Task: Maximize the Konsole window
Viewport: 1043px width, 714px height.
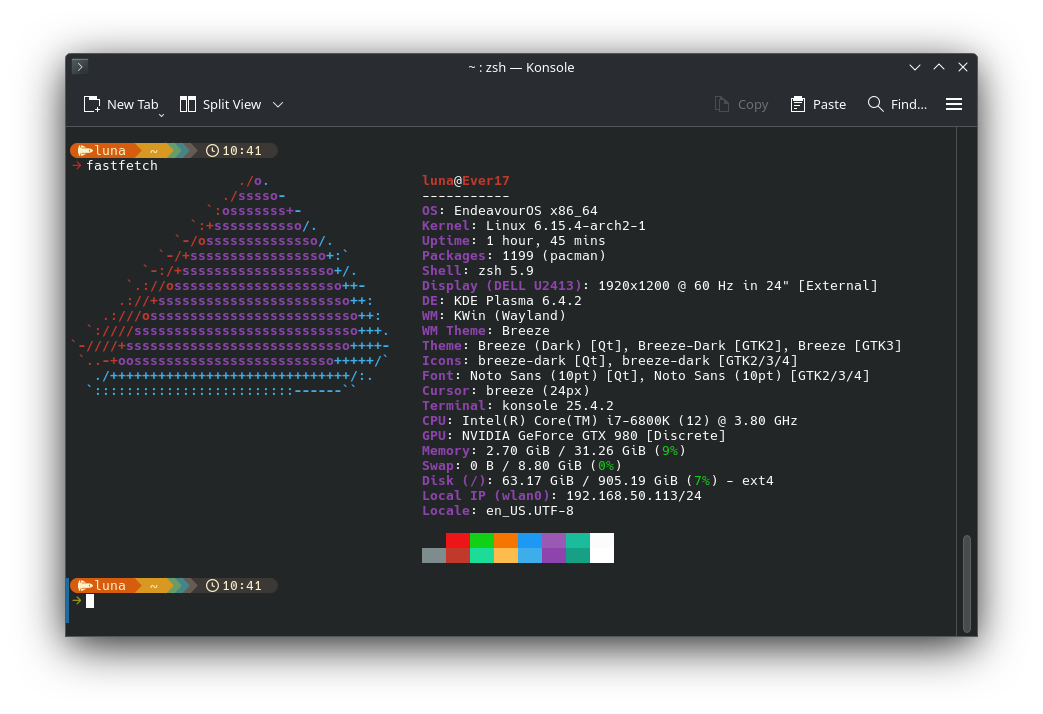Action: coord(939,67)
